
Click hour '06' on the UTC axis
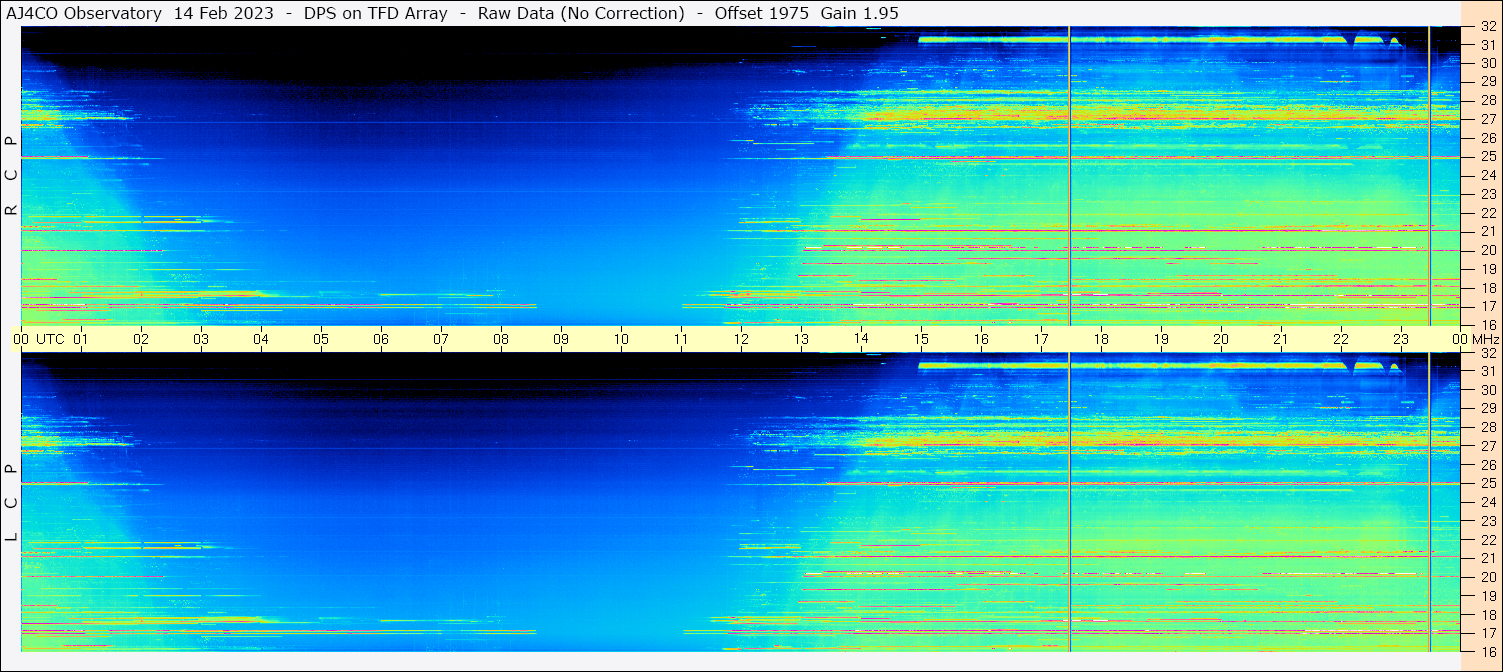[x=381, y=339]
